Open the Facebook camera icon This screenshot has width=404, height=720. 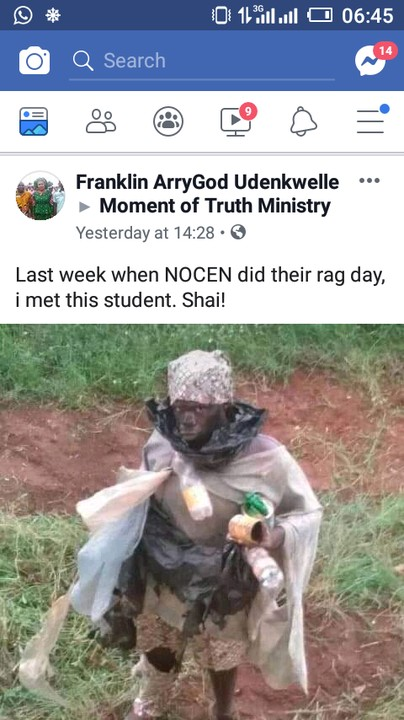click(34, 60)
